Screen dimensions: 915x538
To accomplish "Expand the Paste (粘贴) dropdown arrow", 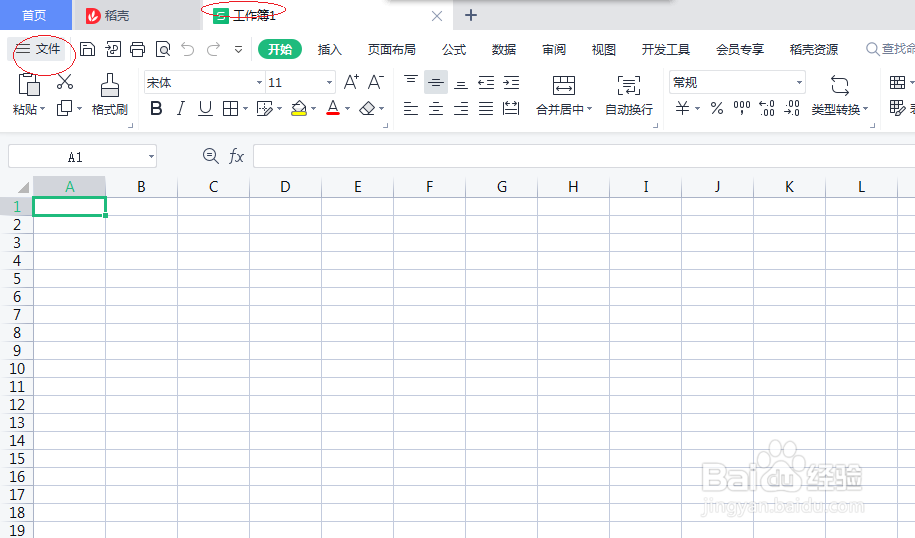I will coord(42,109).
